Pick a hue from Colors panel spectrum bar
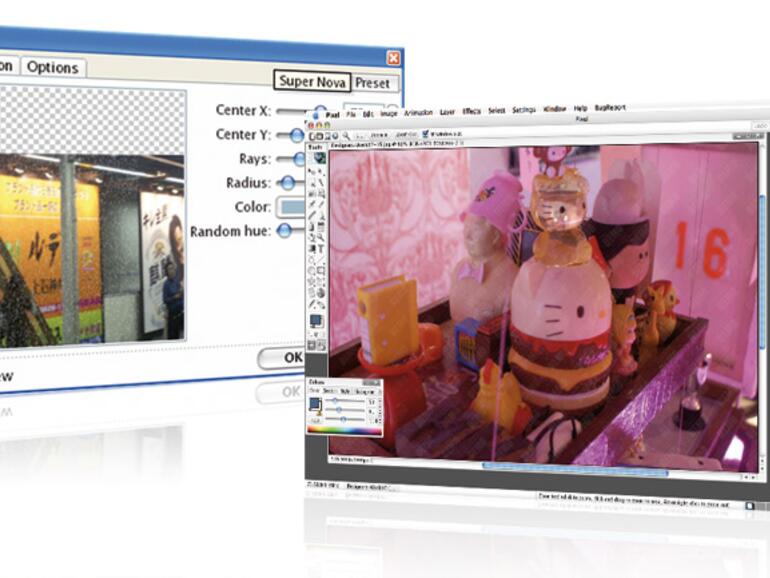This screenshot has height=578, width=770. [344, 430]
